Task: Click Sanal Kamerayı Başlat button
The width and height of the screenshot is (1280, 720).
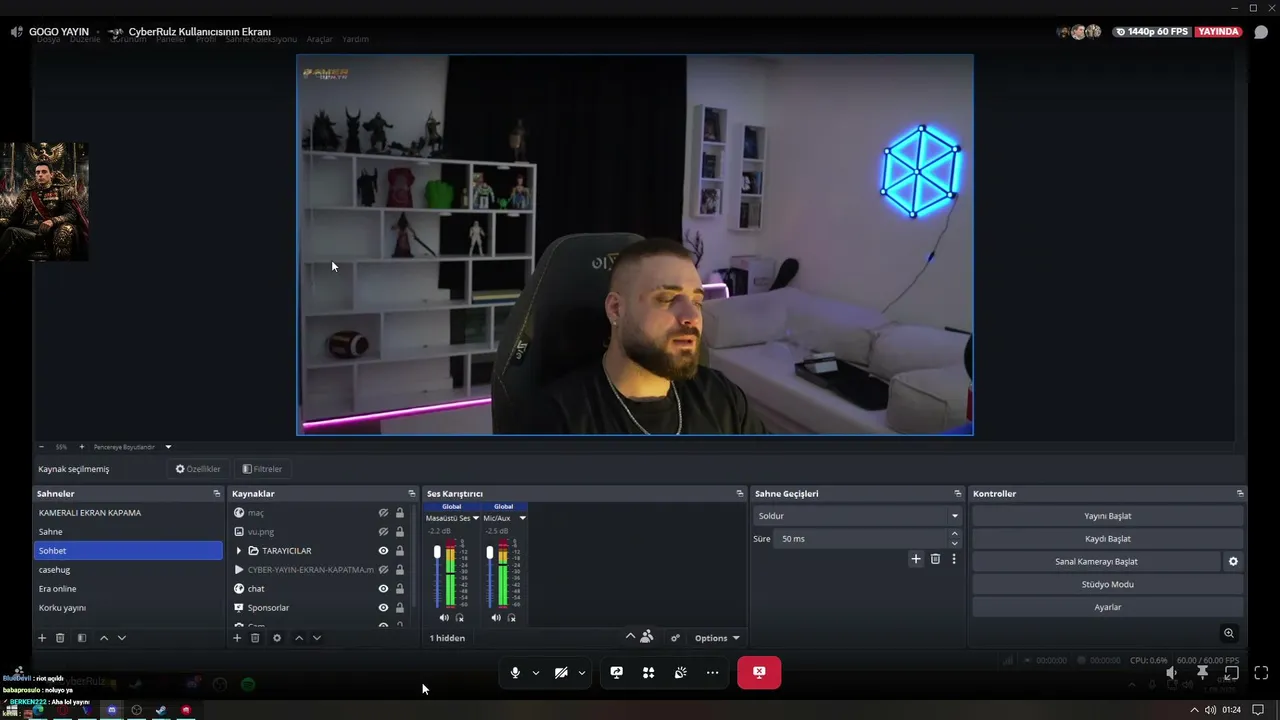Action: tap(1096, 562)
